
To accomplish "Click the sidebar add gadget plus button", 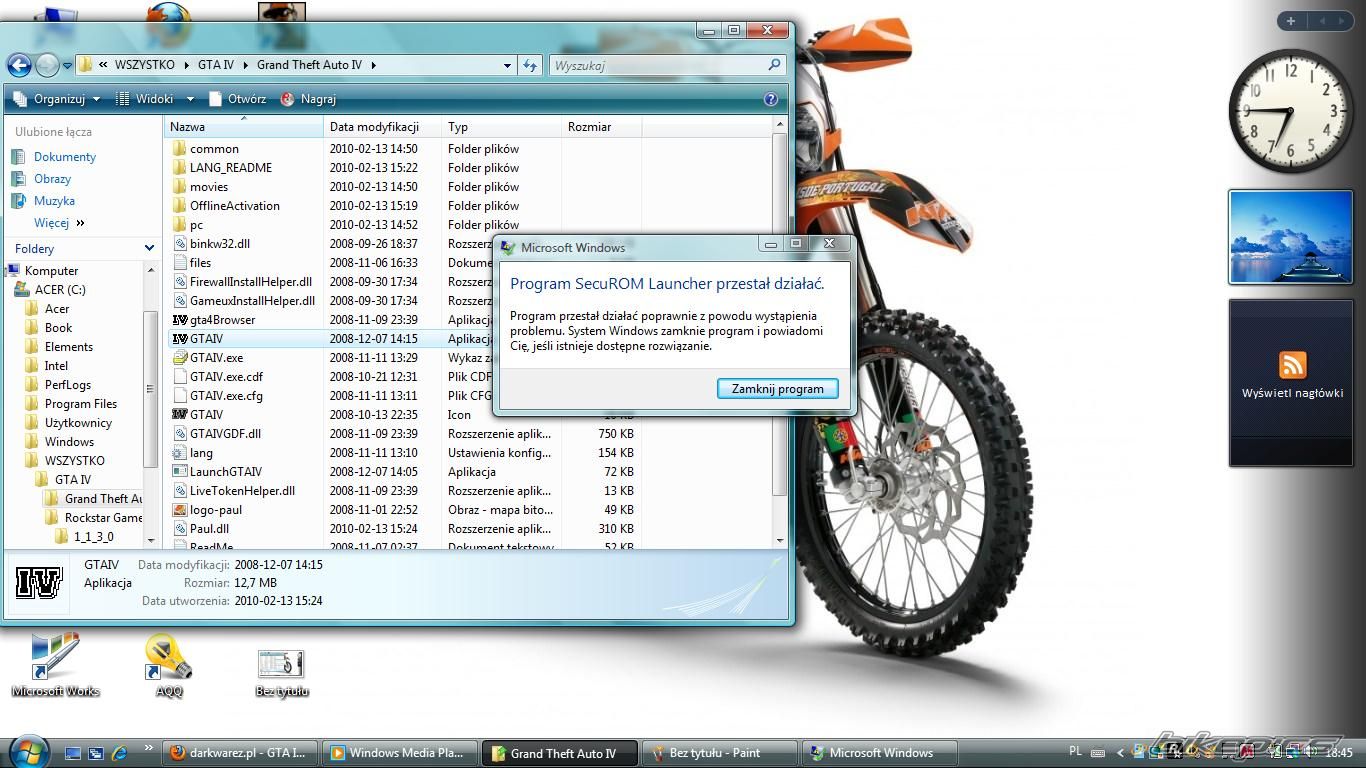I will point(1291,20).
